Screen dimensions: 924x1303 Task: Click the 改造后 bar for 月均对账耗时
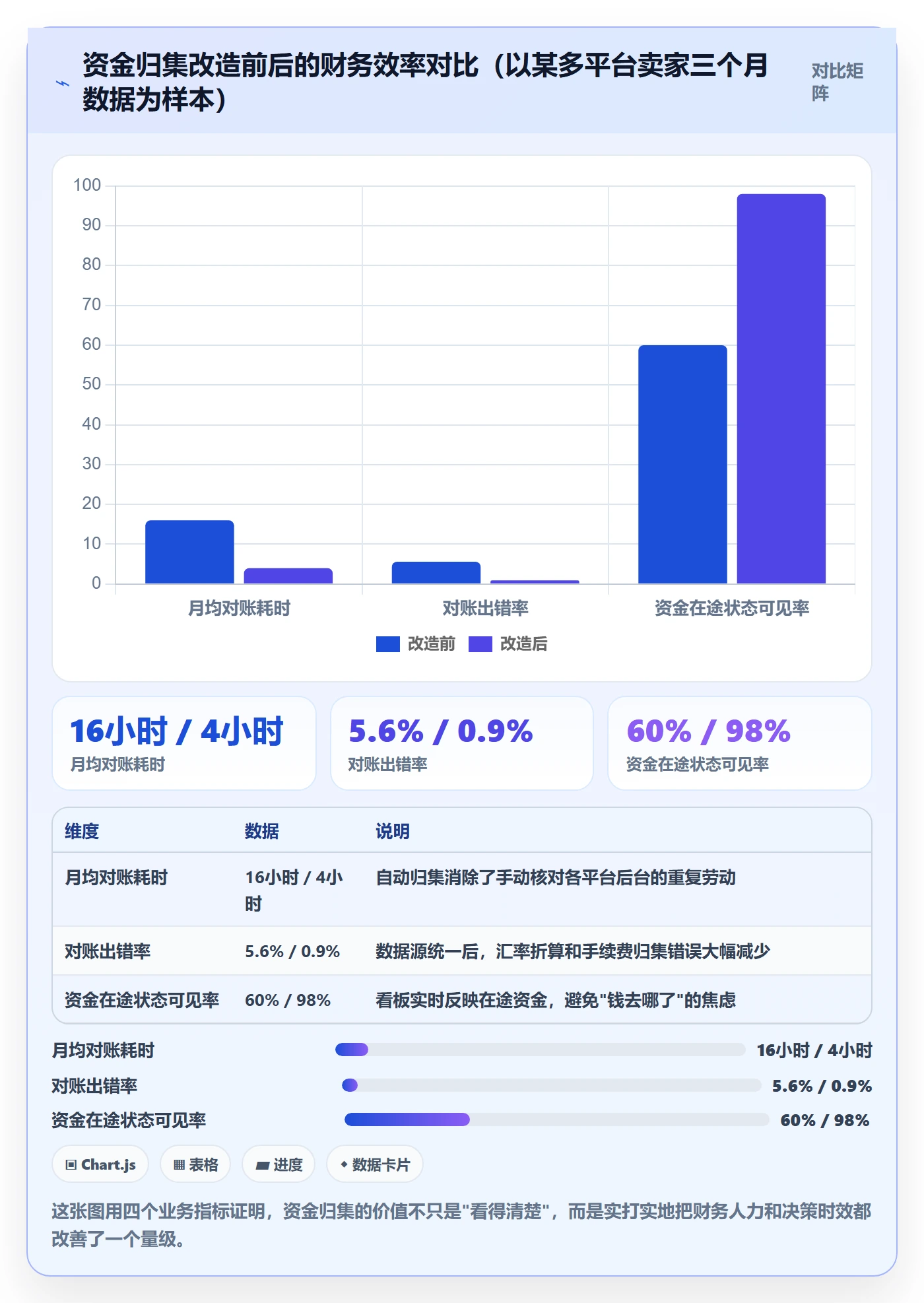click(x=288, y=576)
